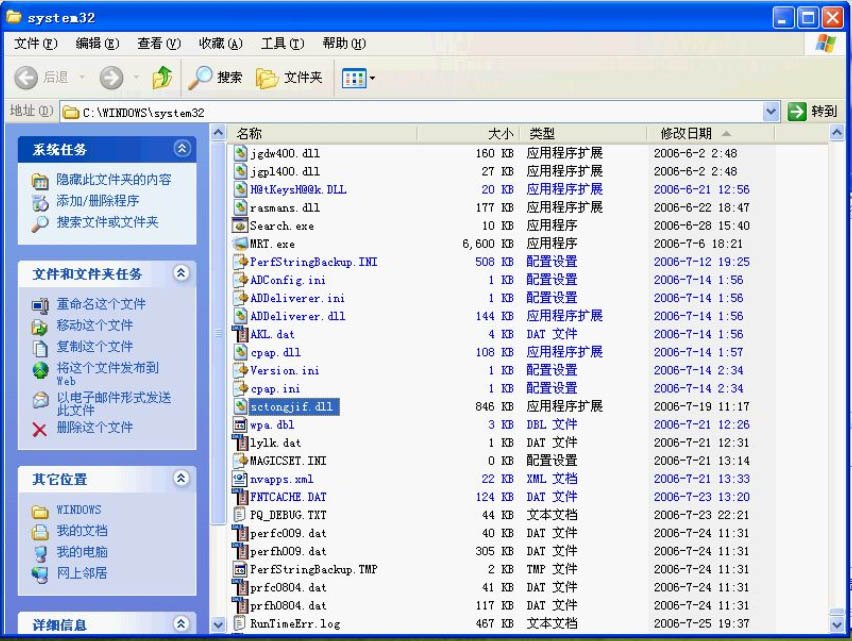Click 移动这个文件 link

[95, 325]
